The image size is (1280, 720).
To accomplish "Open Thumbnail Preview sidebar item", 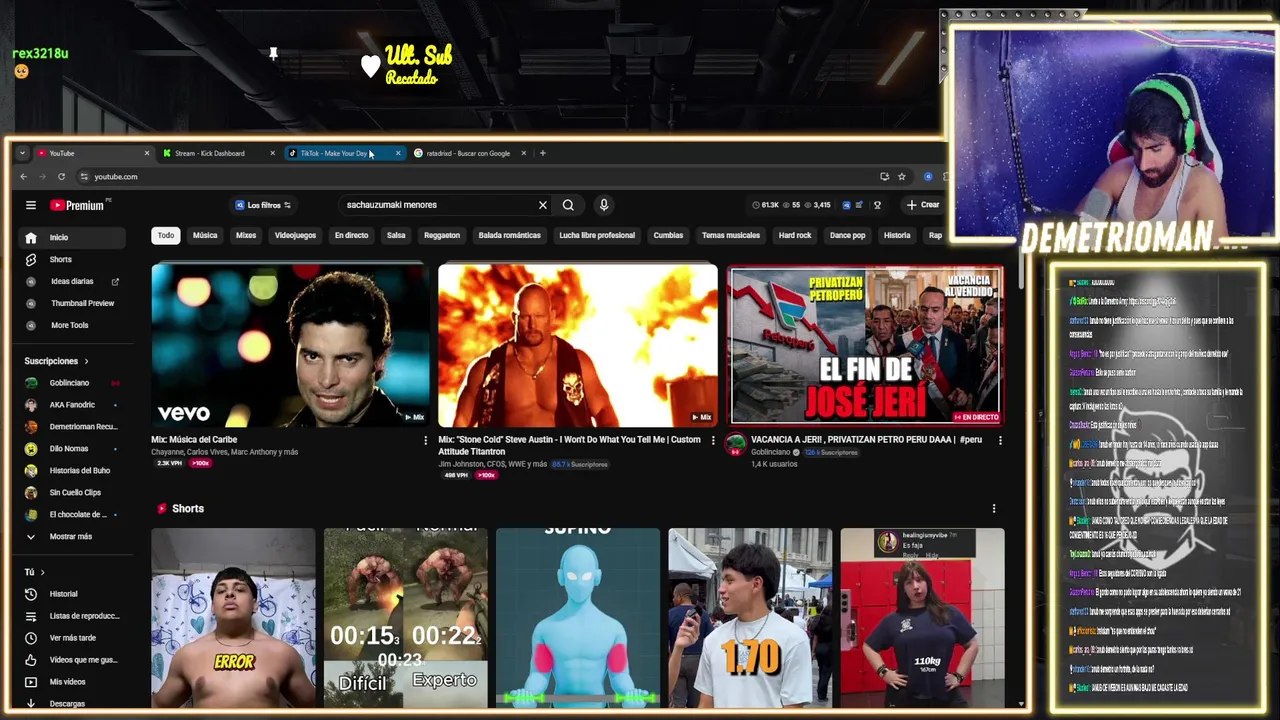I will pyautogui.click(x=72, y=303).
